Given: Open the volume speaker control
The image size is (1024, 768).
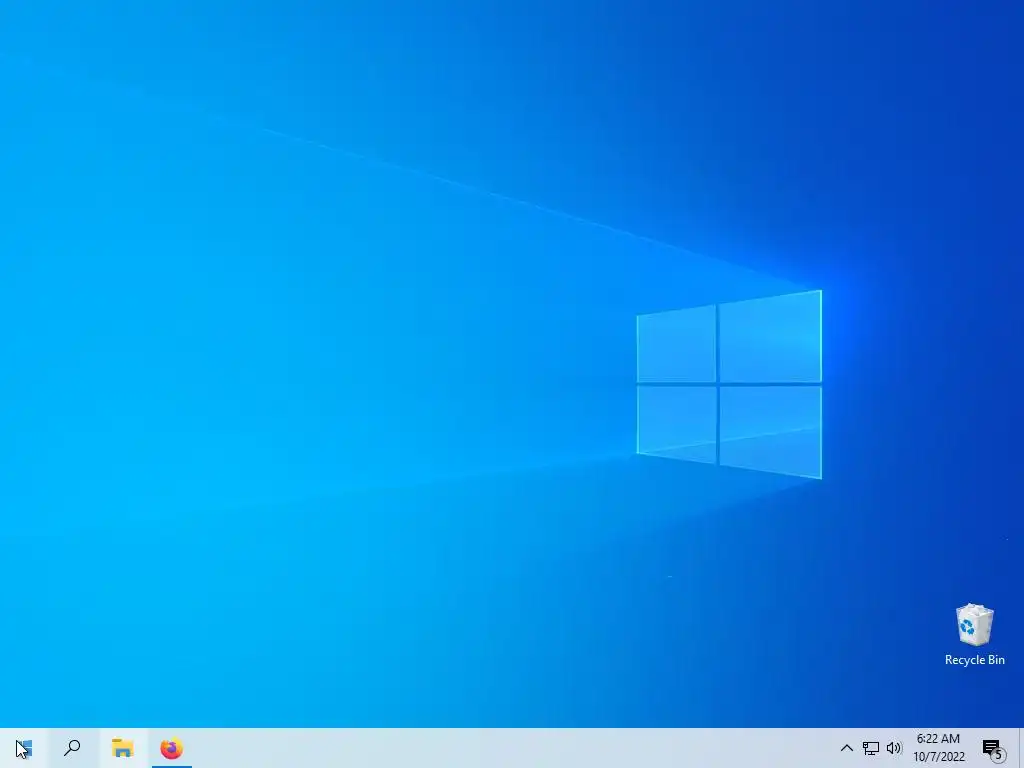Looking at the screenshot, I should point(894,748).
